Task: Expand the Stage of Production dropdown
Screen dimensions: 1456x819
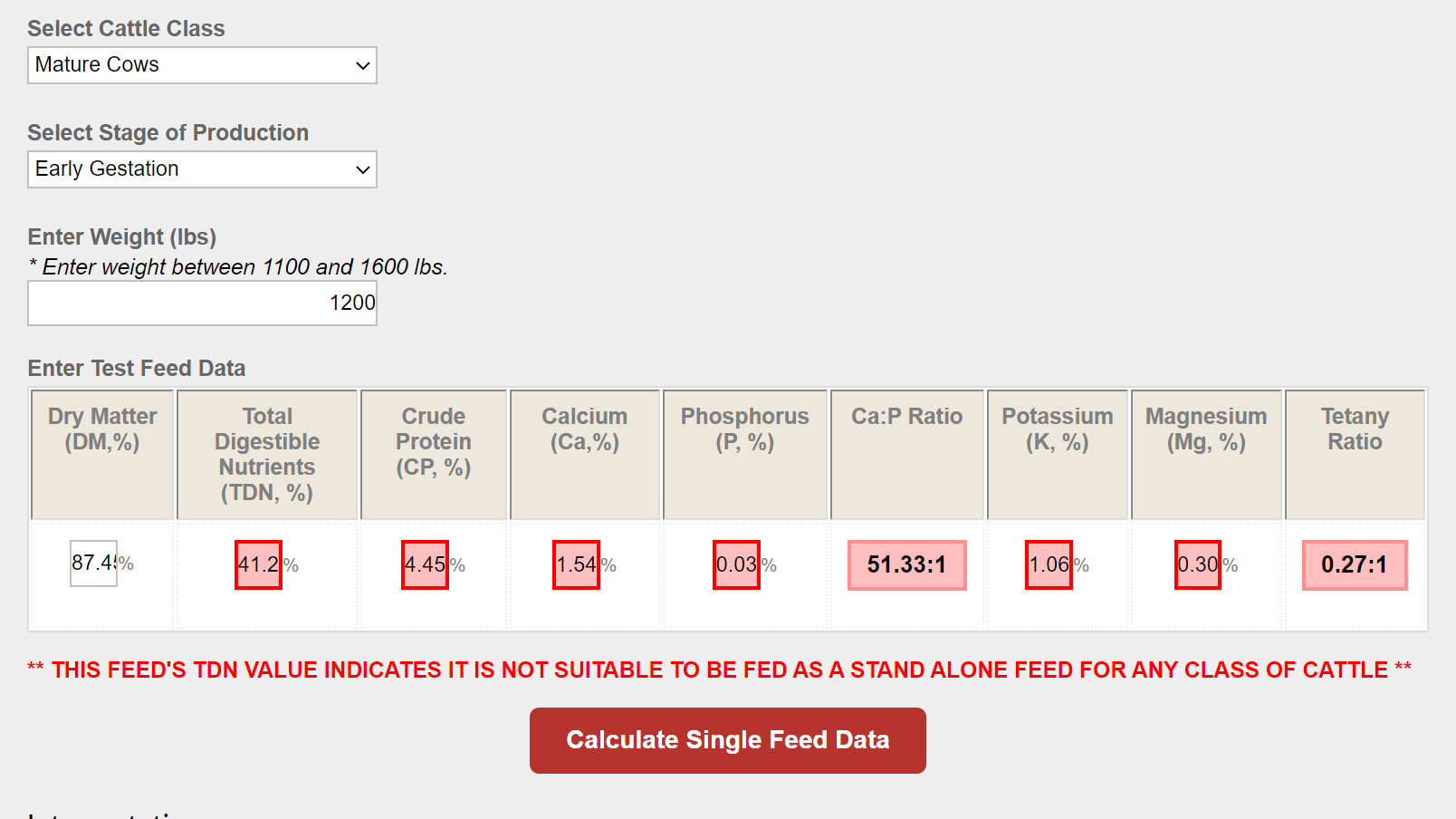Action: click(202, 169)
